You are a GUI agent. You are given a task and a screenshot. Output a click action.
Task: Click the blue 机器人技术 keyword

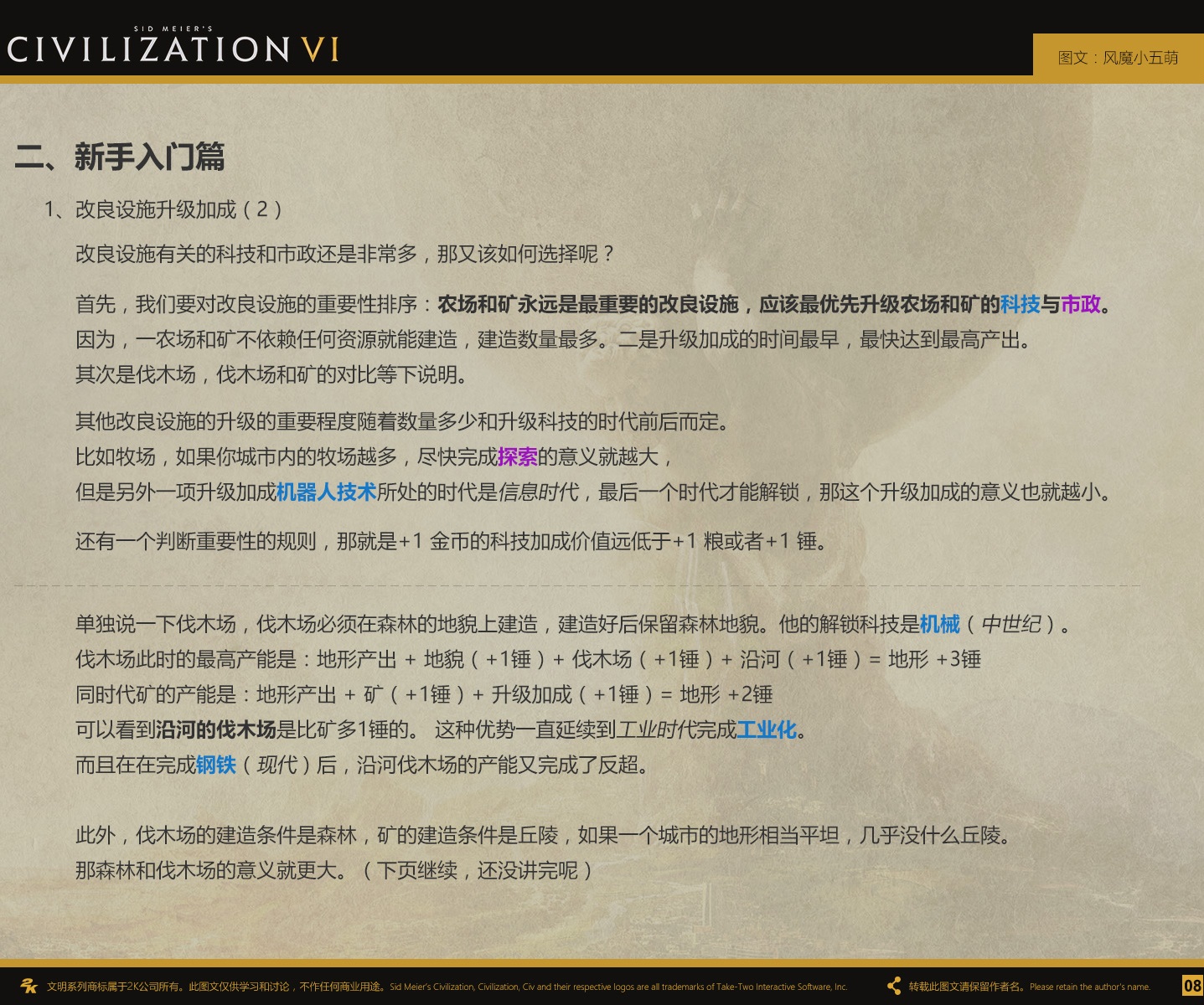click(x=326, y=492)
